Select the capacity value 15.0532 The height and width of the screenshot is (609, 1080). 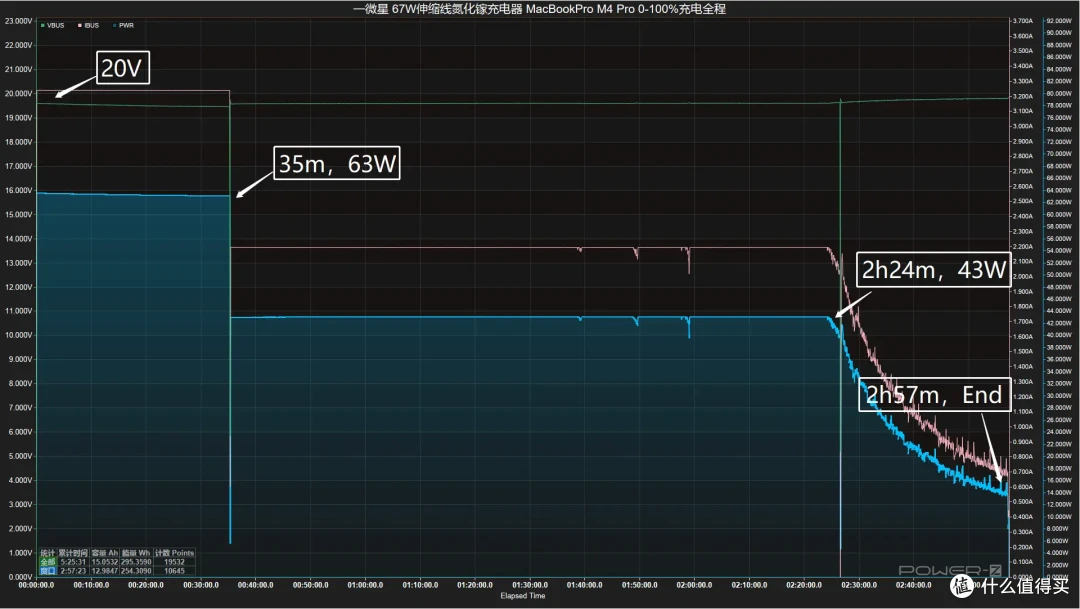point(105,562)
